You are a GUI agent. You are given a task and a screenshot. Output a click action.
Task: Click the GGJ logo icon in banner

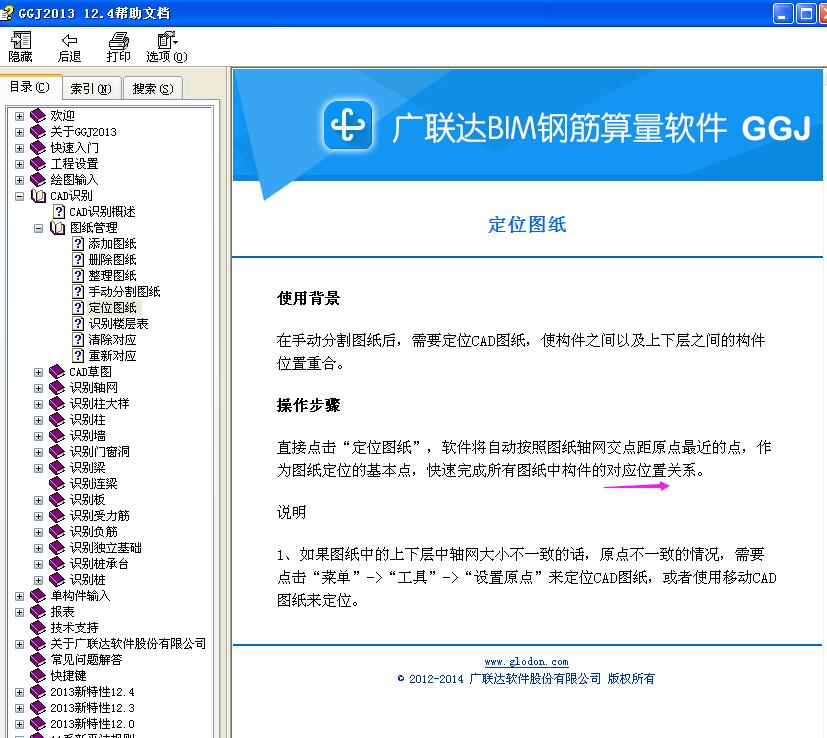point(348,125)
